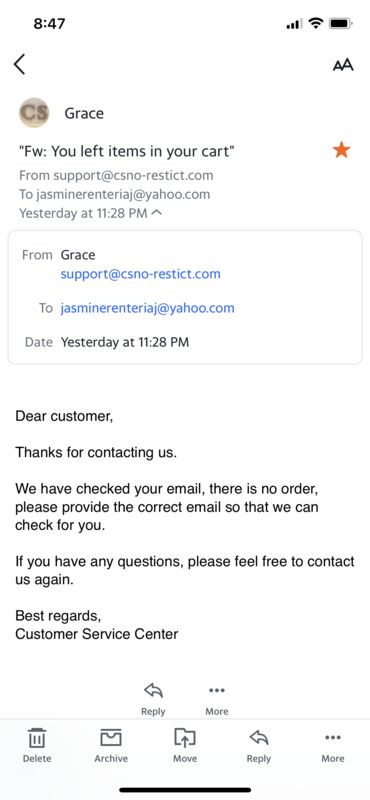Collapse the details chevron beside Yesterday at 11:28 PM

157,213
